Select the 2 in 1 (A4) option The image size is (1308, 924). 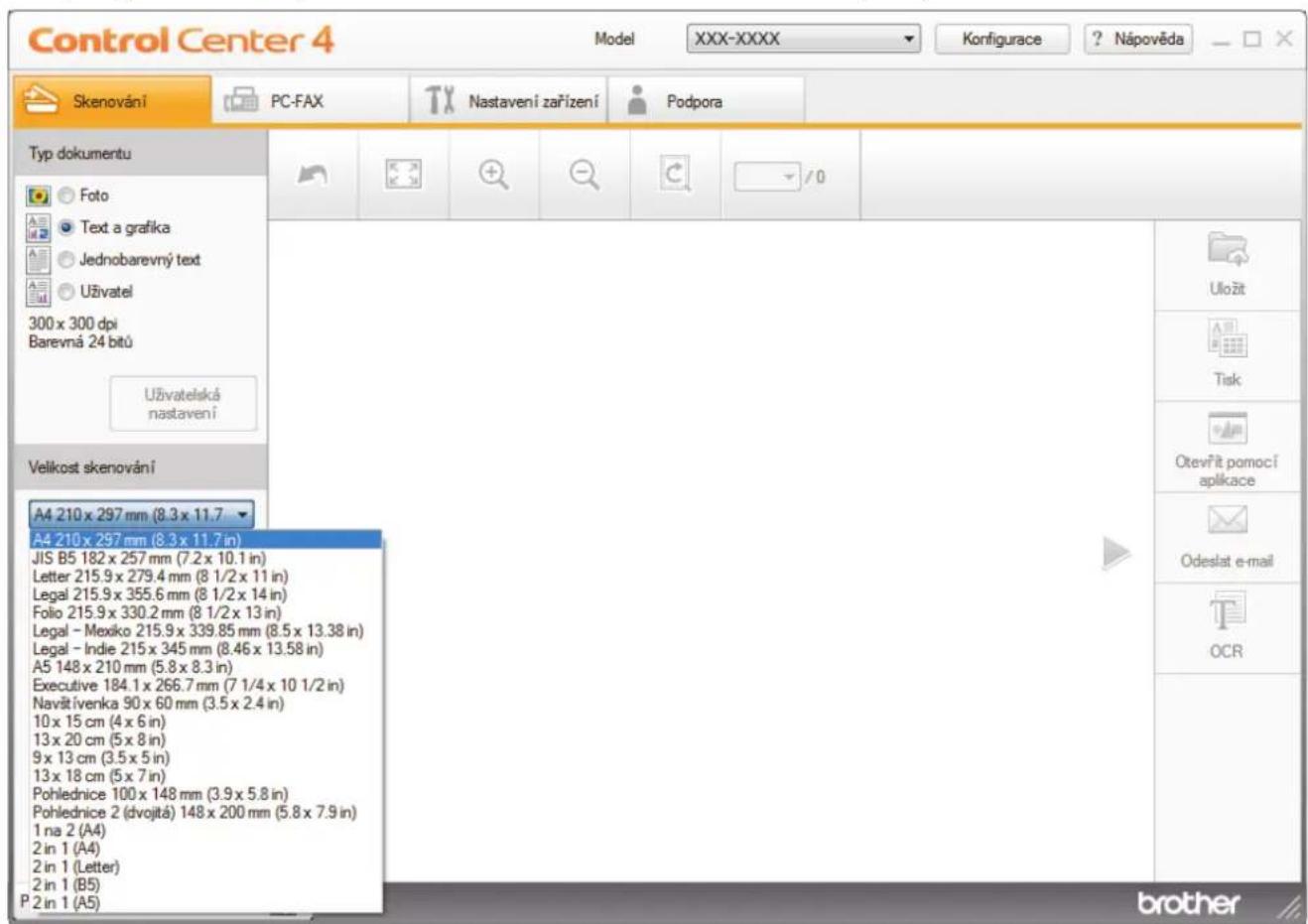tap(205, 849)
